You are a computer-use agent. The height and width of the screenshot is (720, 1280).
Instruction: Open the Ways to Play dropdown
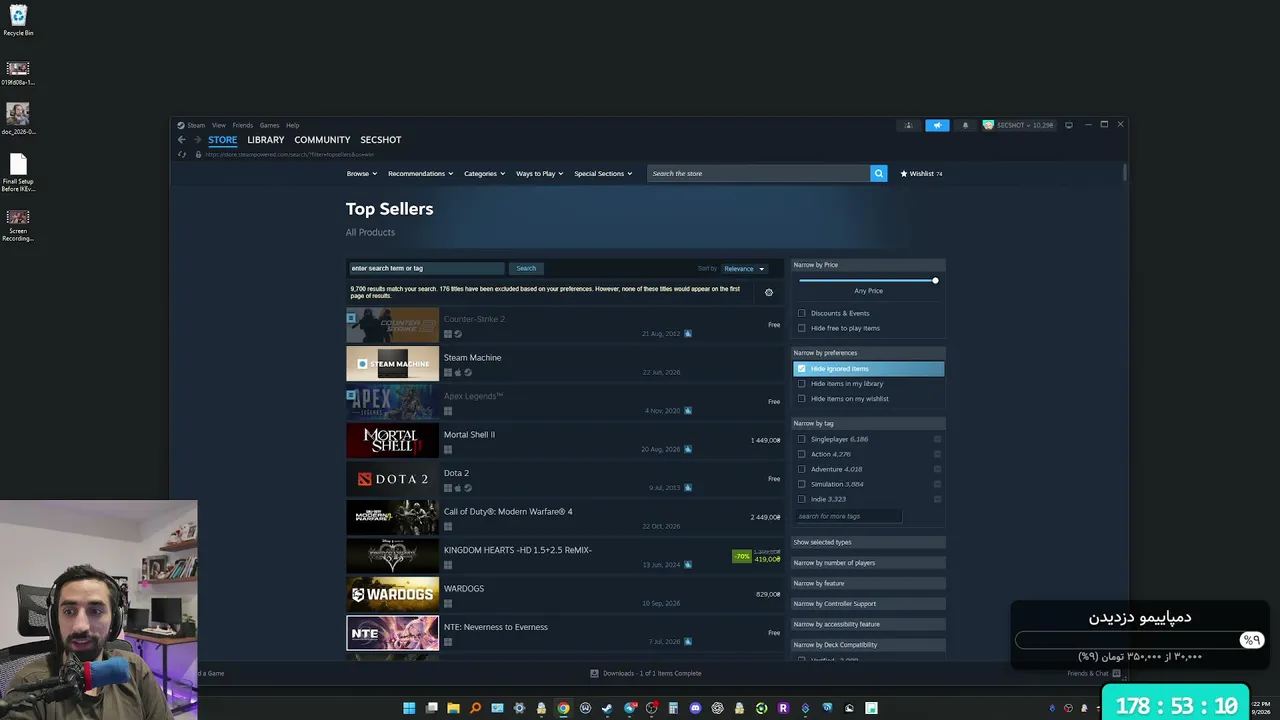[x=539, y=174]
